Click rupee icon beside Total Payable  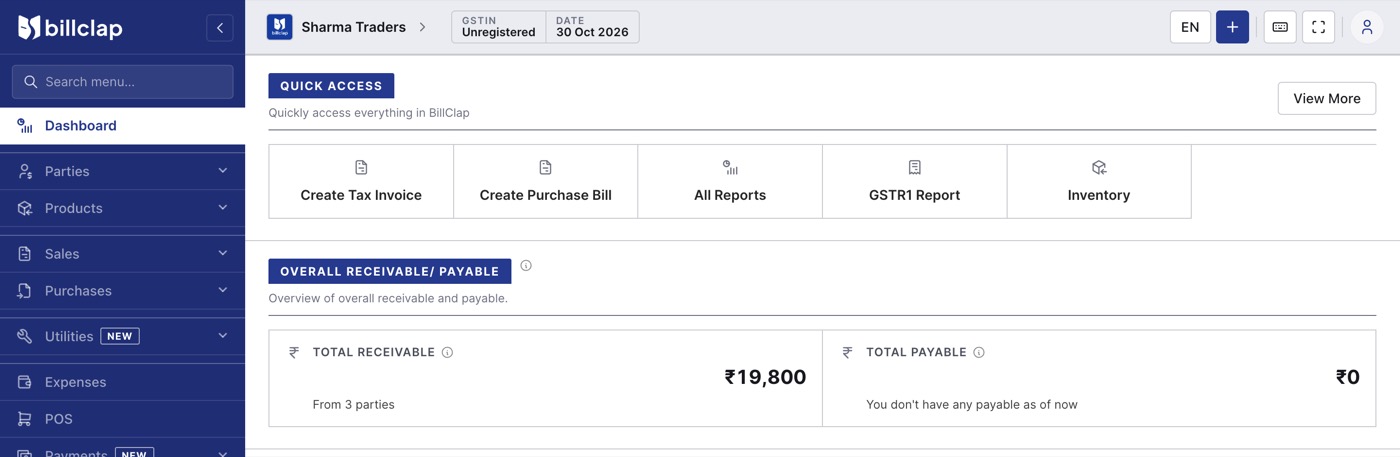coord(847,352)
